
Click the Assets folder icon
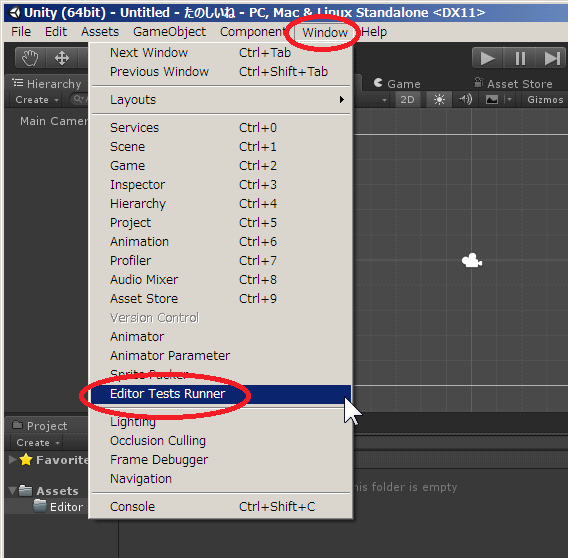point(25,490)
